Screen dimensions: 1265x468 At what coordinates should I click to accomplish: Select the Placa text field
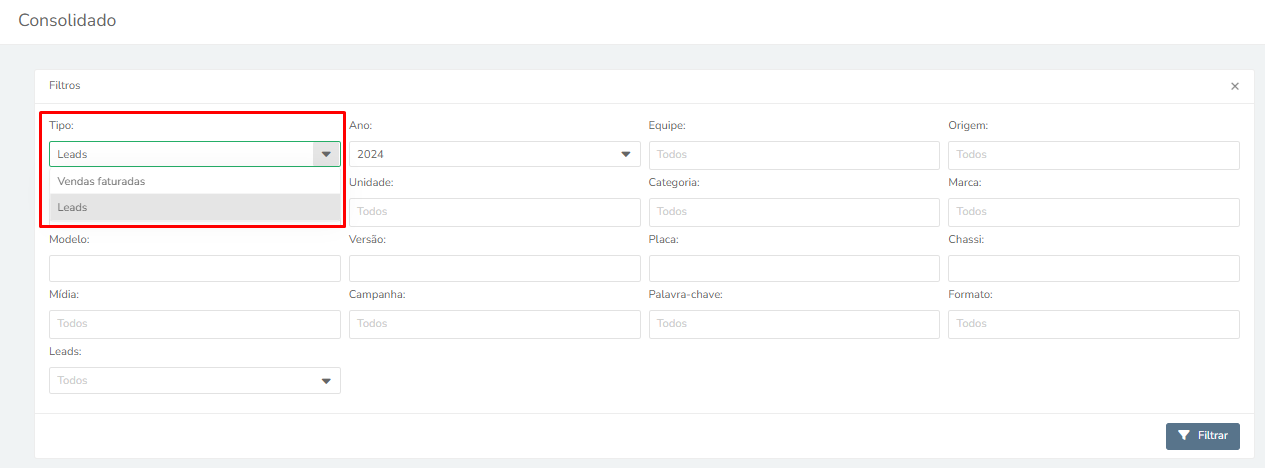click(794, 268)
